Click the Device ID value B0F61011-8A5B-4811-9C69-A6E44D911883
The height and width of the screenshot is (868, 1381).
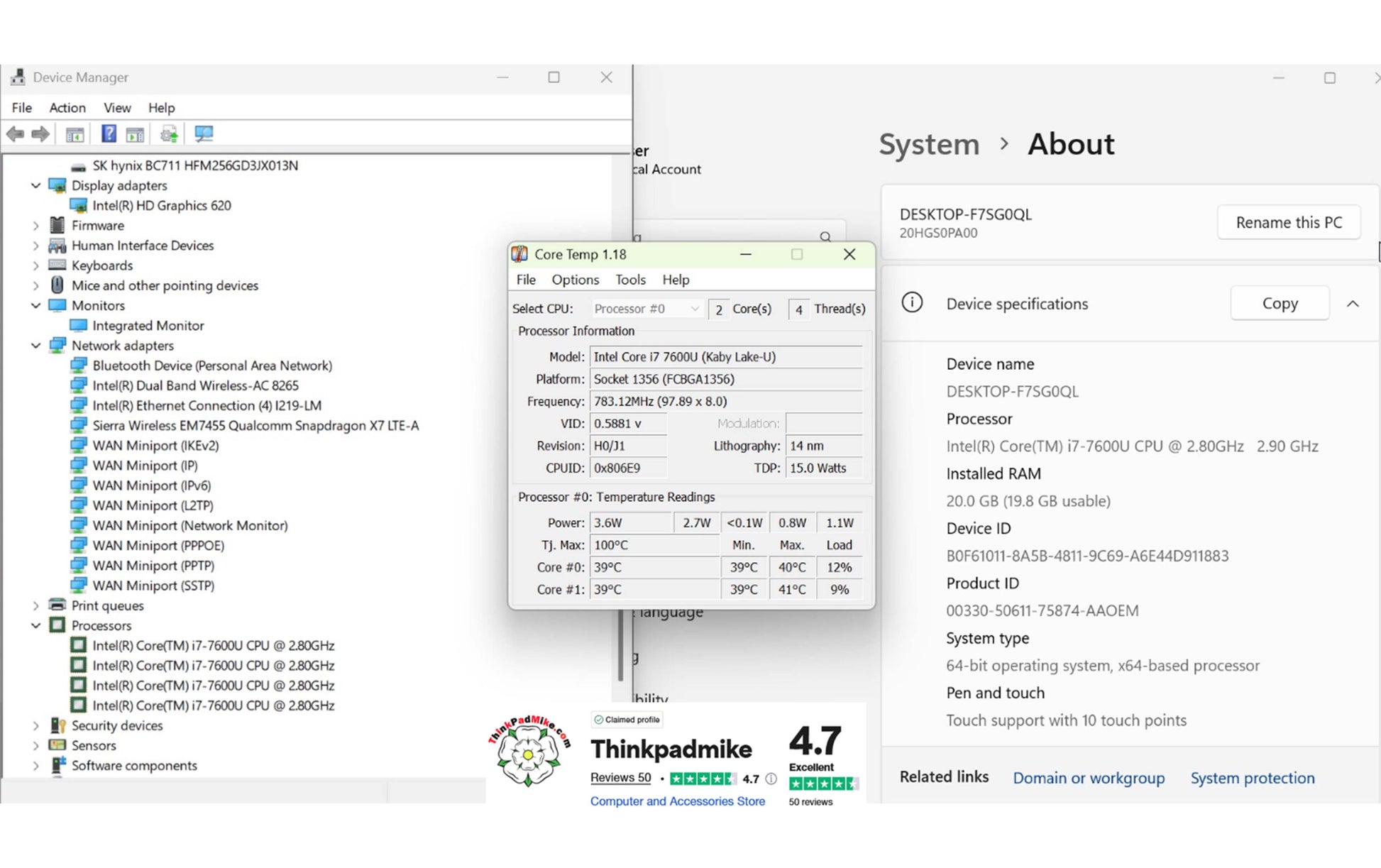1087,556
